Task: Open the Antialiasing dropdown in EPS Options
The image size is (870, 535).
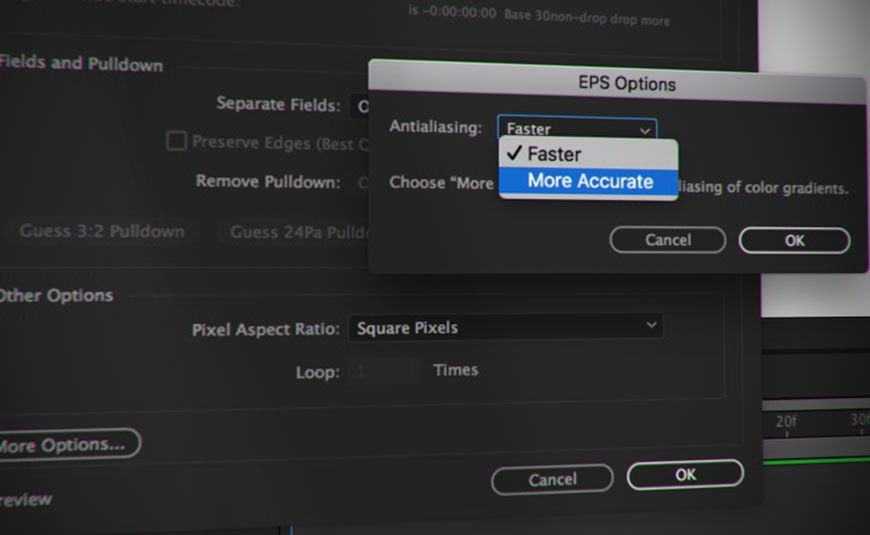Action: [577, 128]
